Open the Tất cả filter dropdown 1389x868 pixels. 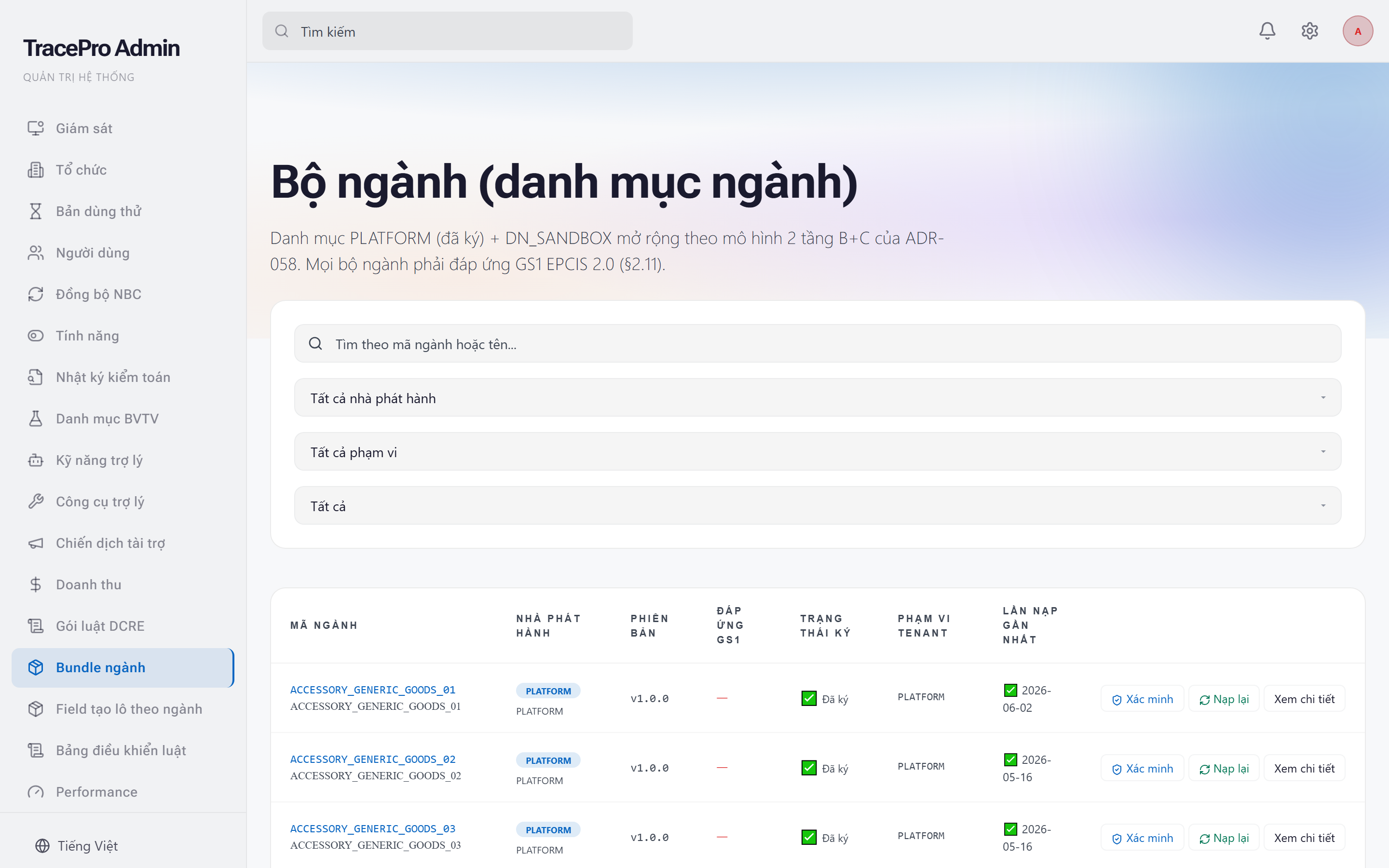pyautogui.click(x=817, y=506)
